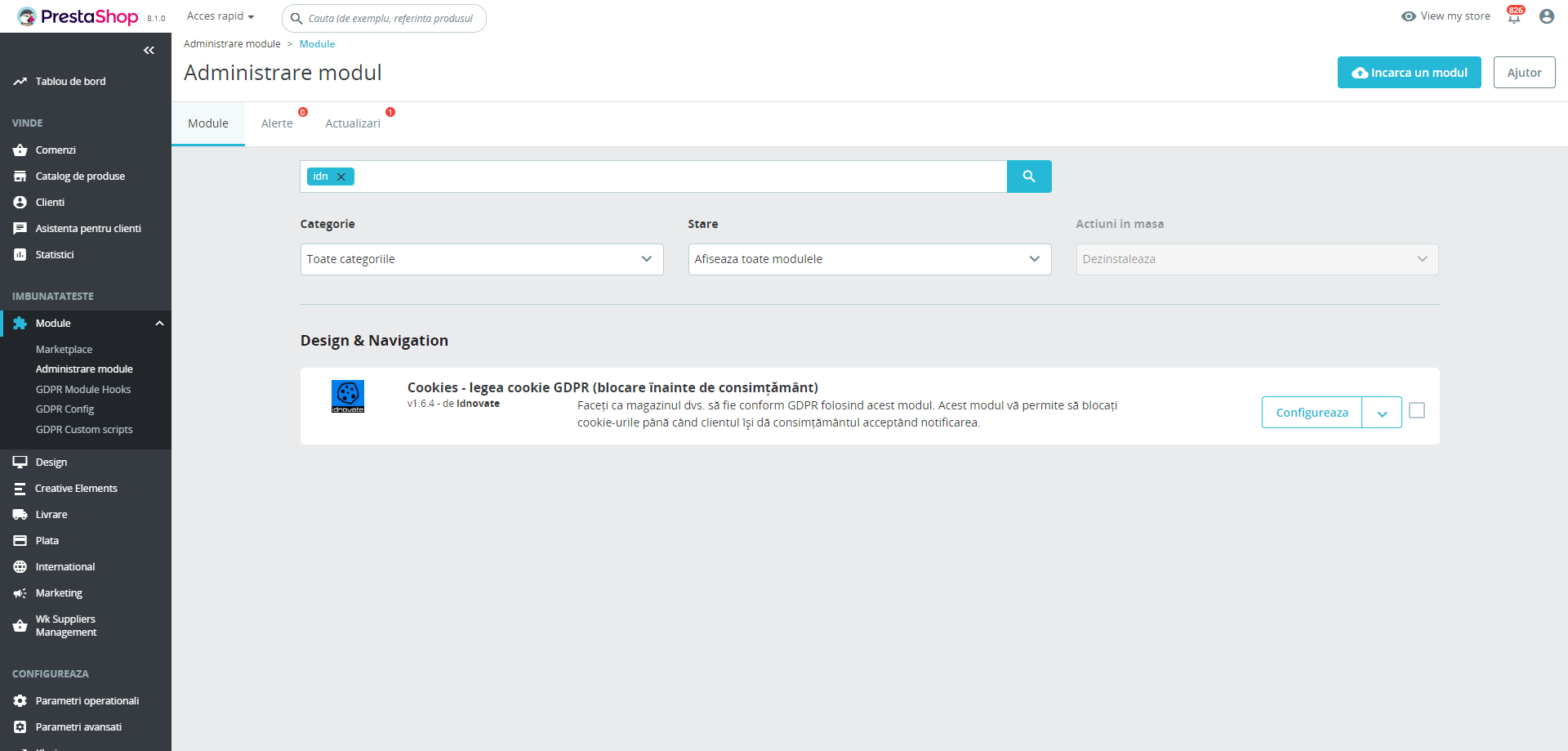
Task: Click the Module breadcrumb link
Action: [x=317, y=44]
